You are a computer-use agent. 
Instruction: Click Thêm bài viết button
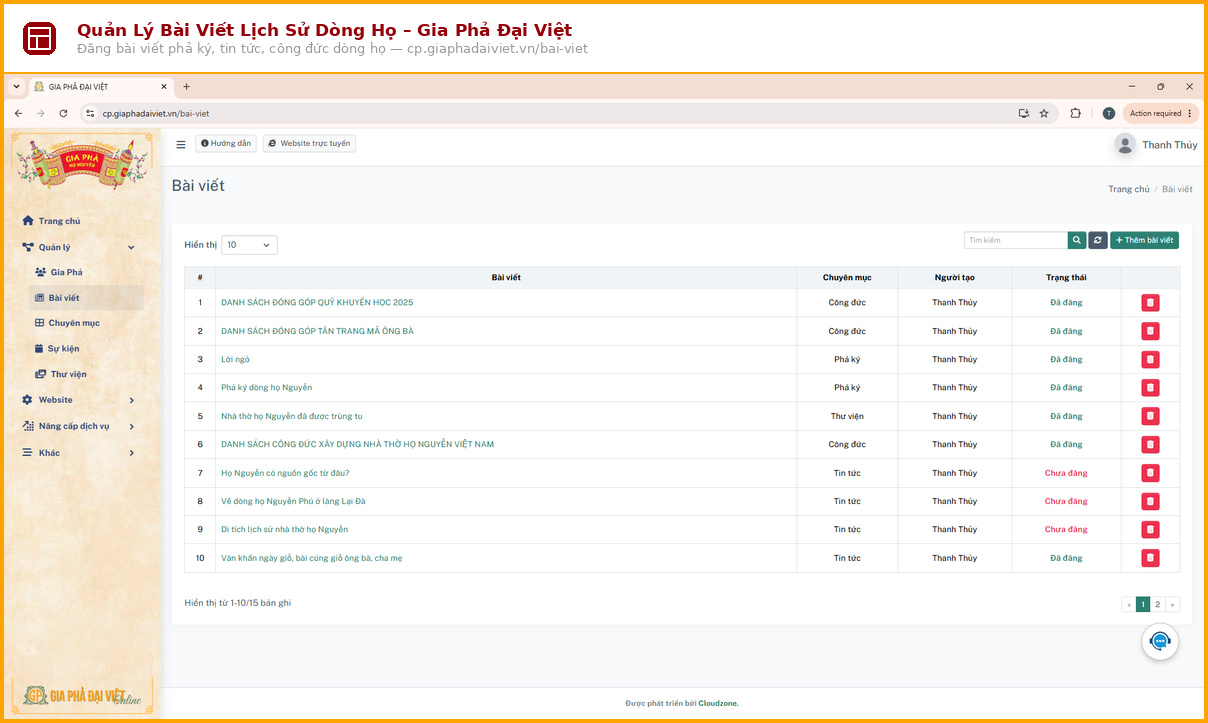pos(1144,240)
